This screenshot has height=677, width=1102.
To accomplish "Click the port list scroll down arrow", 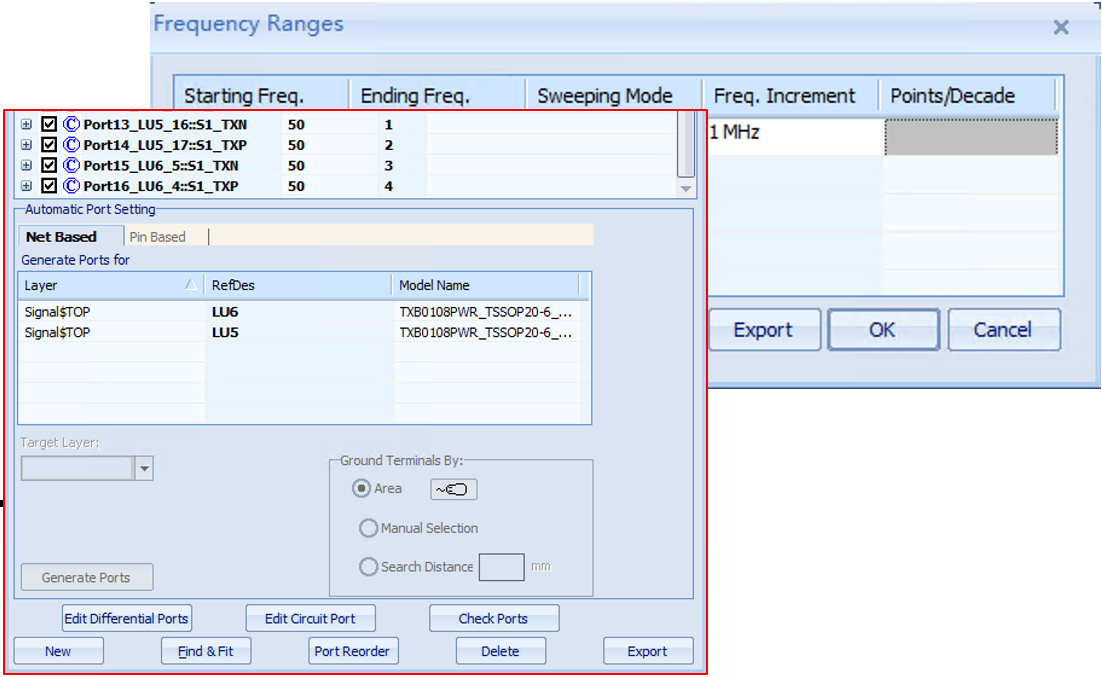I will tap(686, 188).
